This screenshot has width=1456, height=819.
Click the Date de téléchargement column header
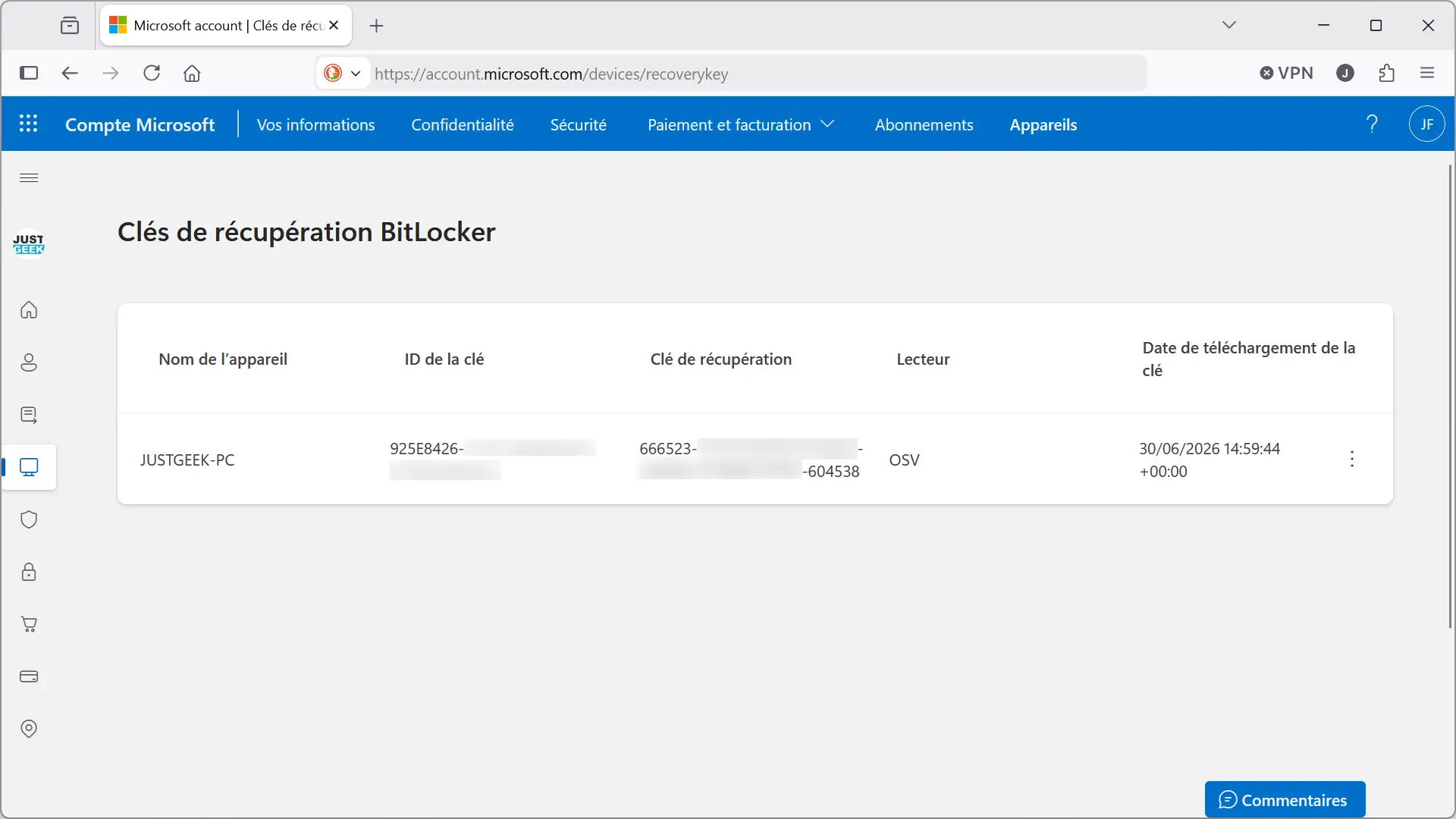click(x=1248, y=359)
